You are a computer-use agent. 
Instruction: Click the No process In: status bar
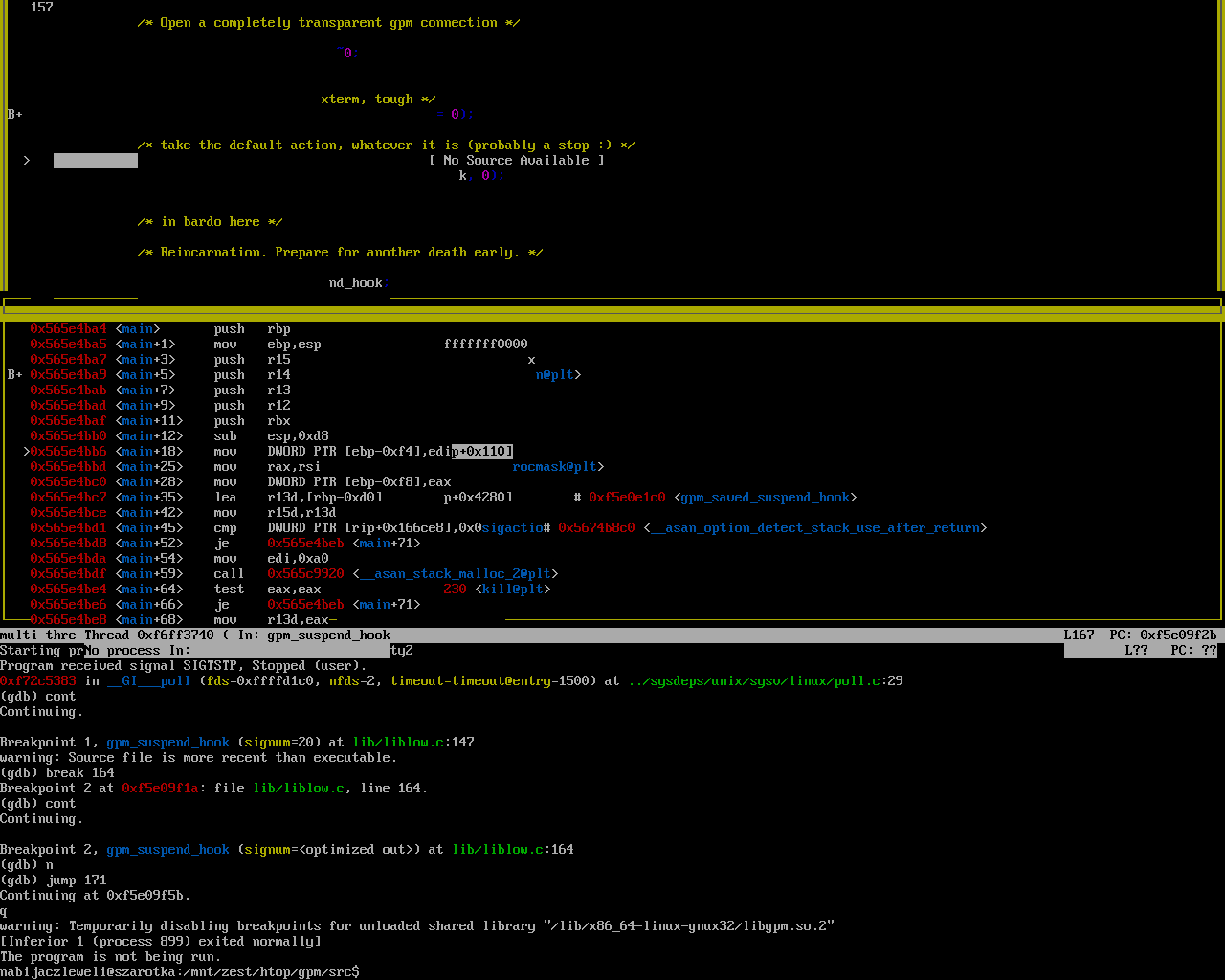(138, 651)
